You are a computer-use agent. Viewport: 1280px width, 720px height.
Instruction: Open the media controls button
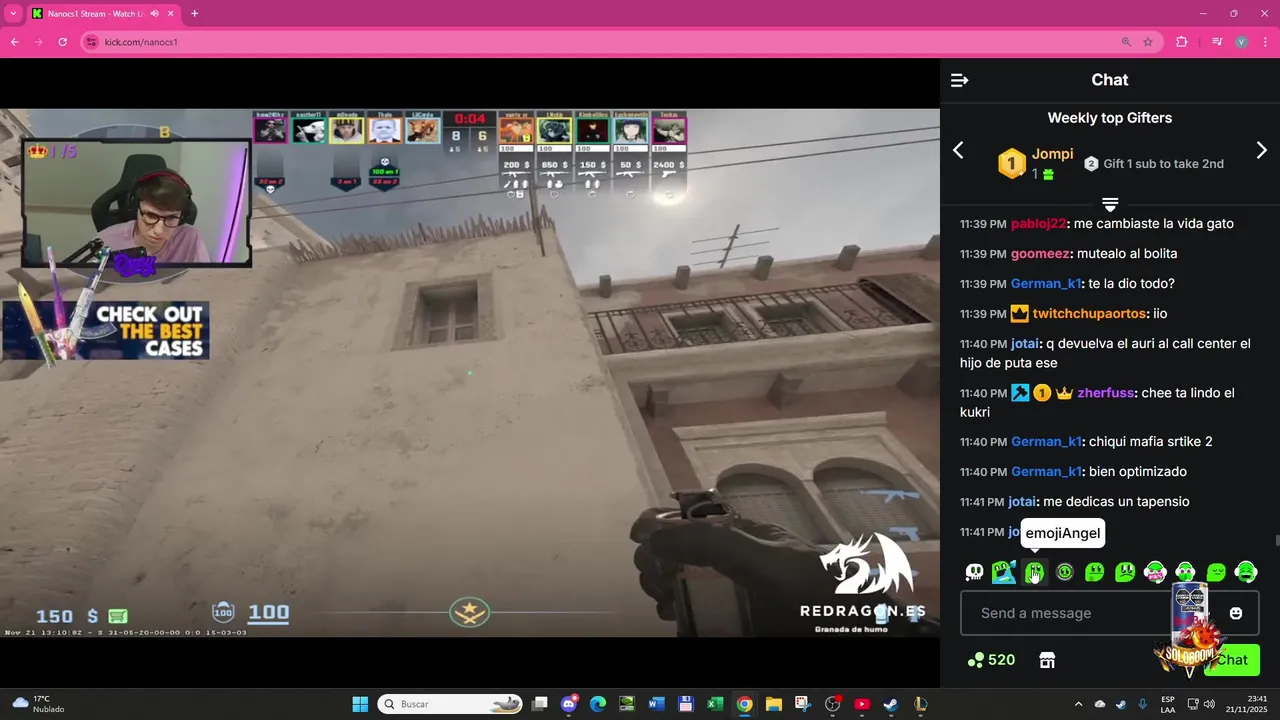pos(1217,42)
